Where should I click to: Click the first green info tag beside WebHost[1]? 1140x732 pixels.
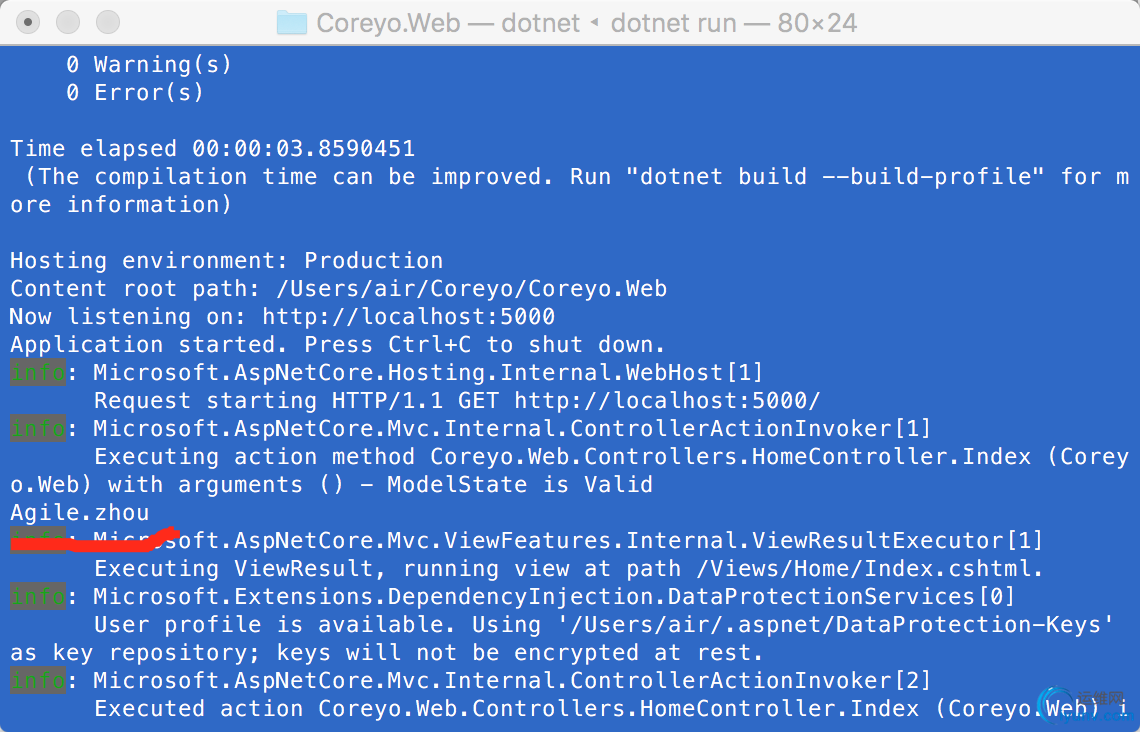tap(38, 372)
